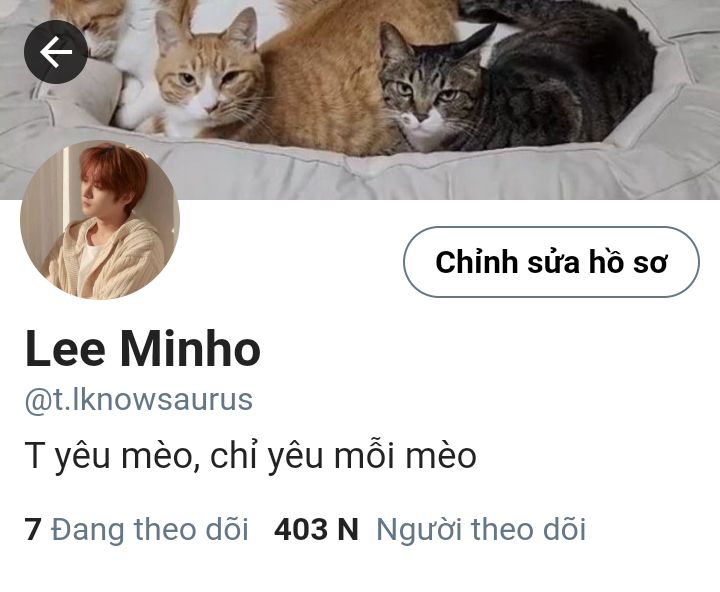The height and width of the screenshot is (592, 720).
Task: Go back using the arrow icon
Action: pos(56,52)
